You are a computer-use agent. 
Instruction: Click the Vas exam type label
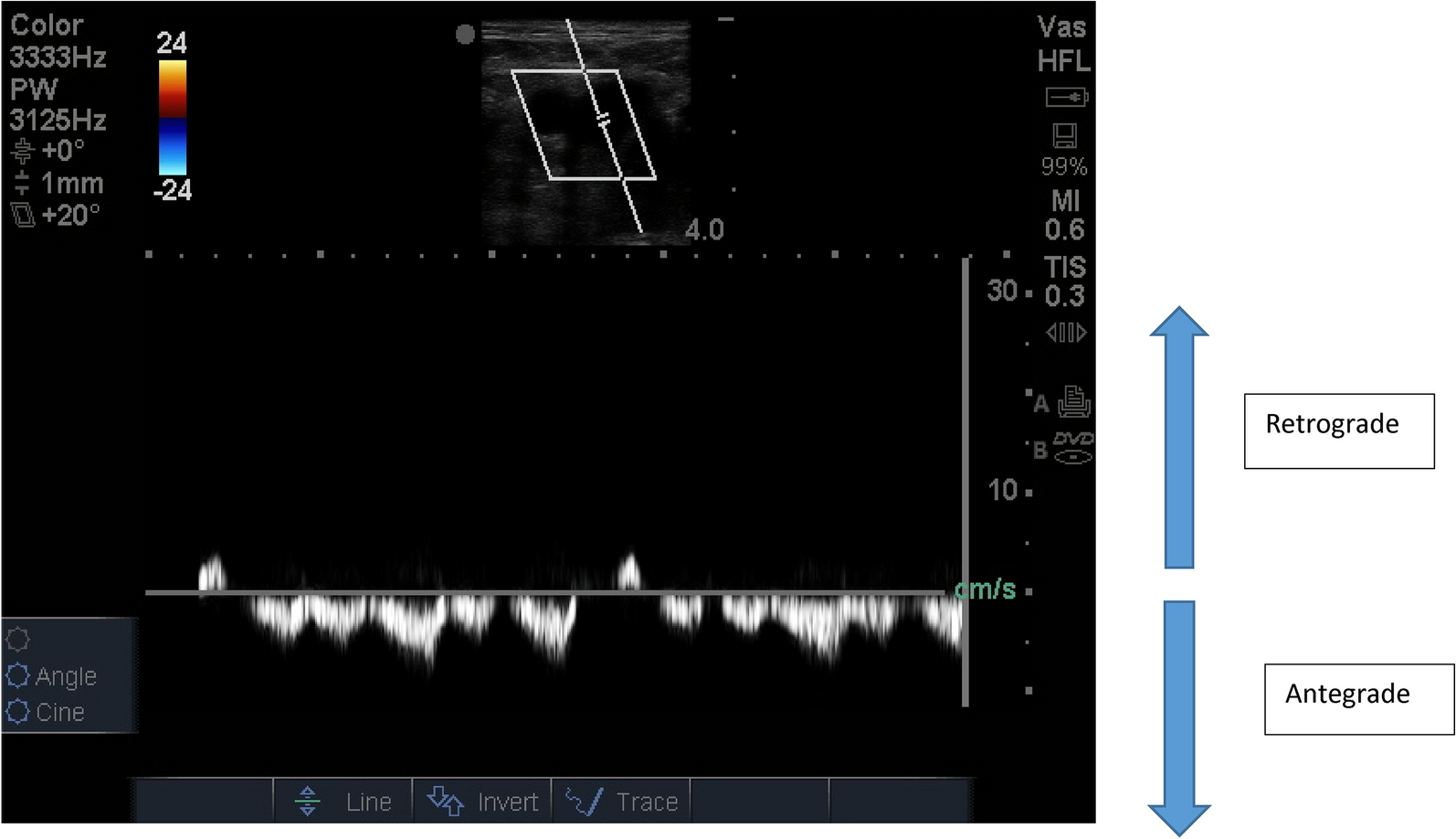pos(1062,27)
